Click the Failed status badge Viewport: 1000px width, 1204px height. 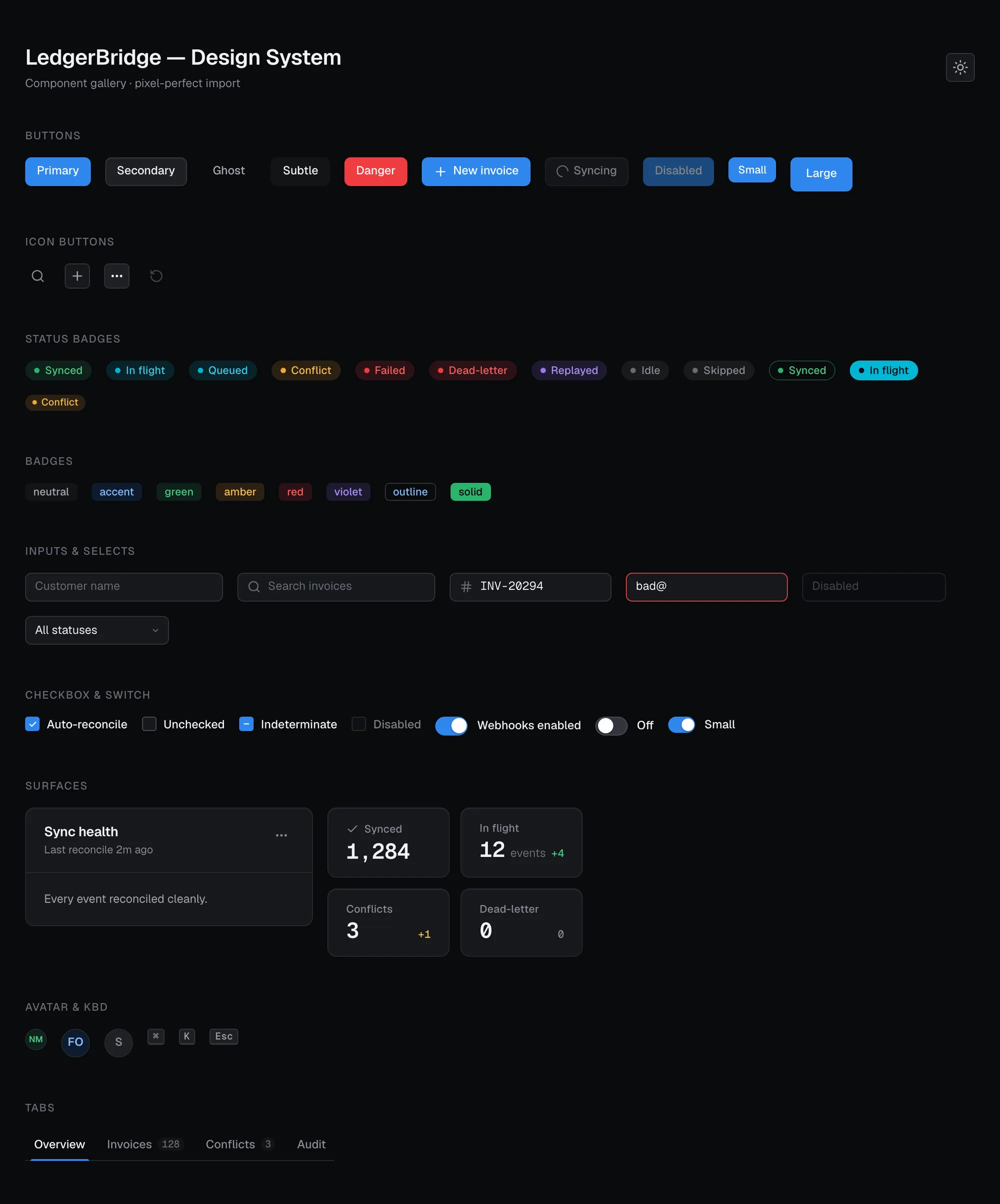[x=384, y=370]
